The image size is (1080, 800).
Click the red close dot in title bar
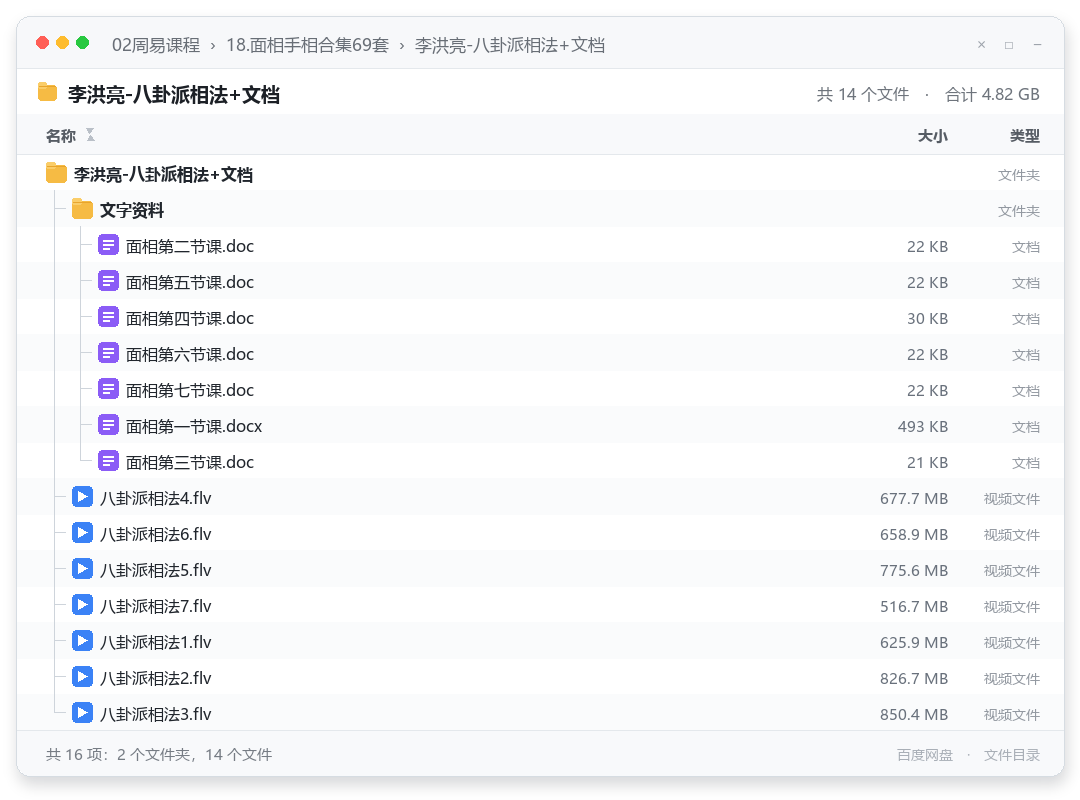click(43, 43)
